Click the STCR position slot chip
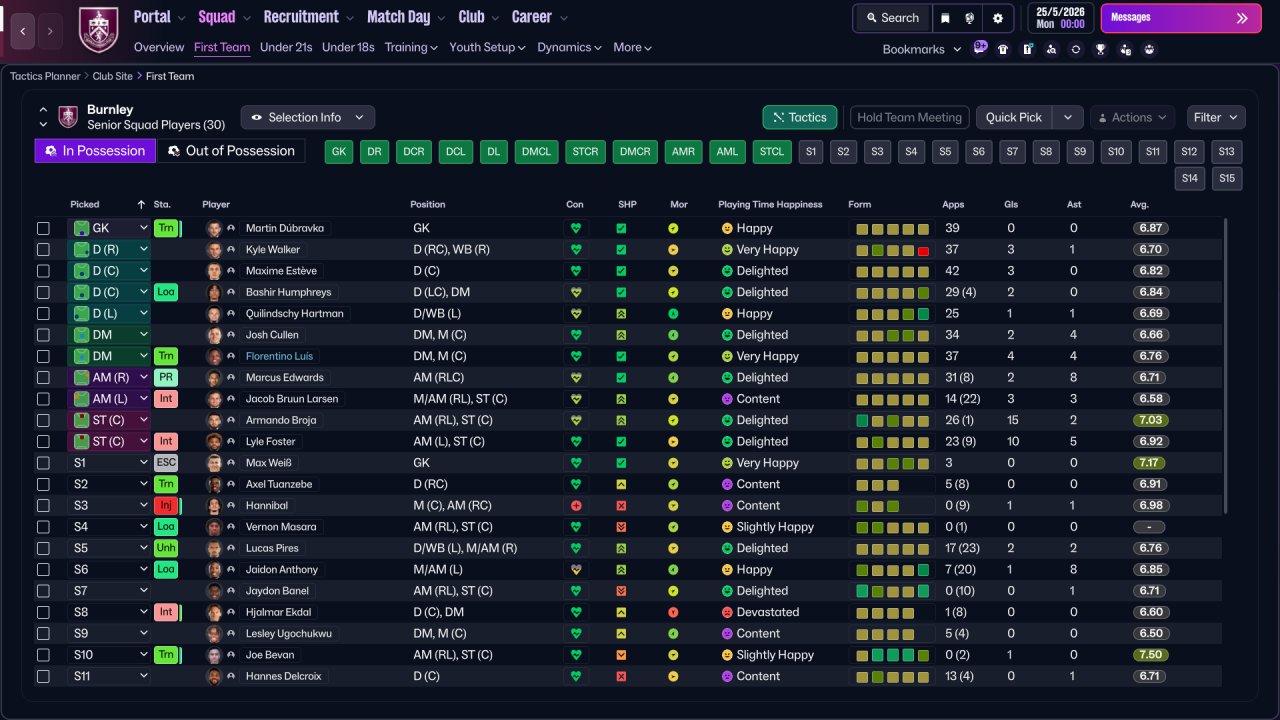The height and width of the screenshot is (720, 1280). pyautogui.click(x=585, y=152)
